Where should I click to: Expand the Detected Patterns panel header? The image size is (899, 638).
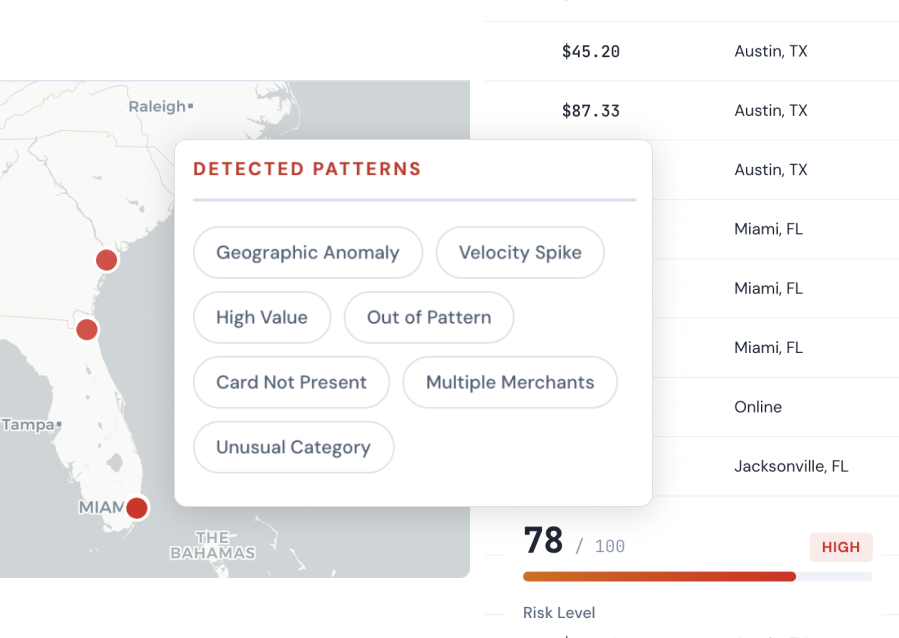click(309, 169)
